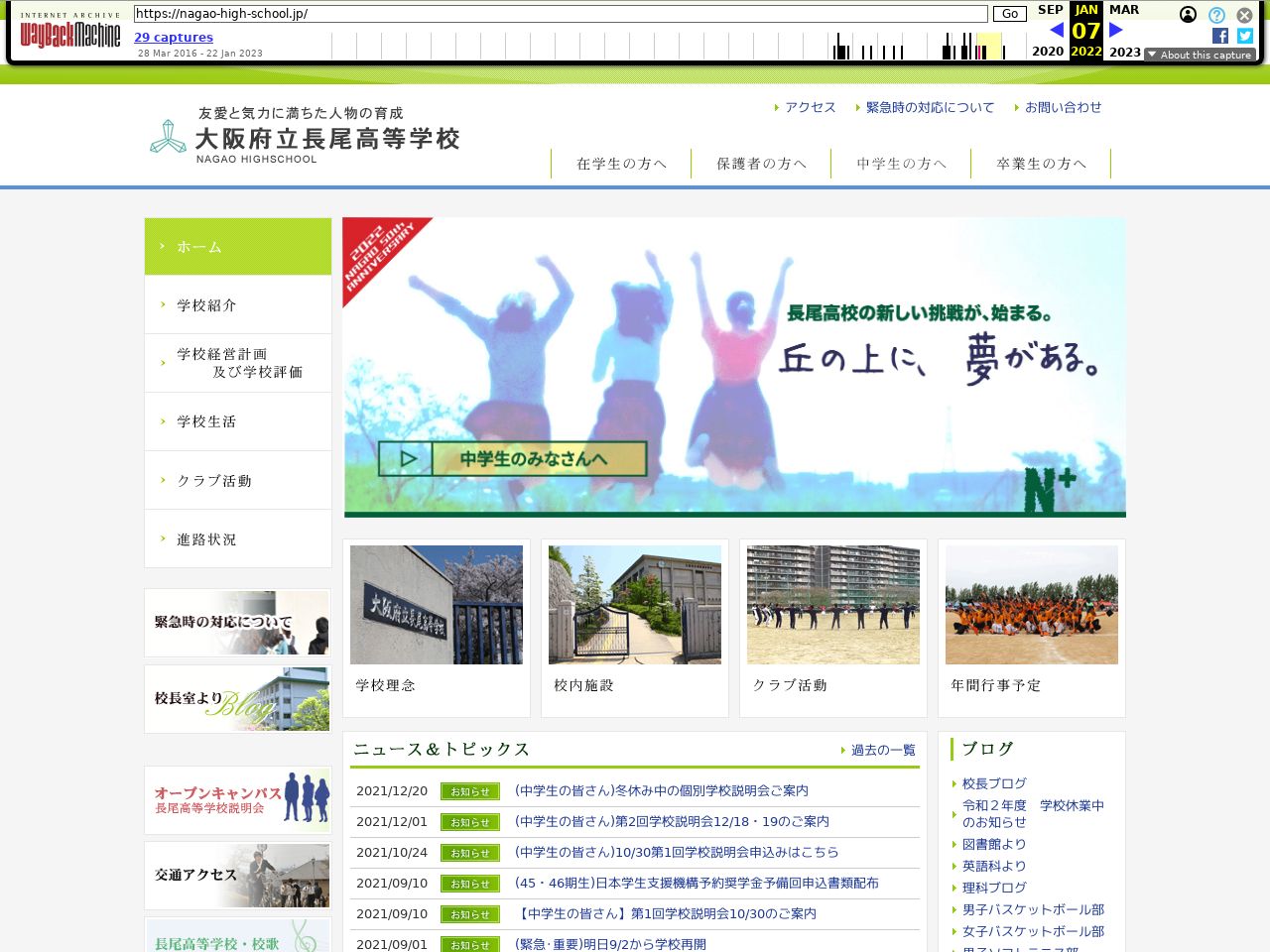Image resolution: width=1270 pixels, height=952 pixels.
Task: Share this capture on Facebook
Action: (1220, 36)
